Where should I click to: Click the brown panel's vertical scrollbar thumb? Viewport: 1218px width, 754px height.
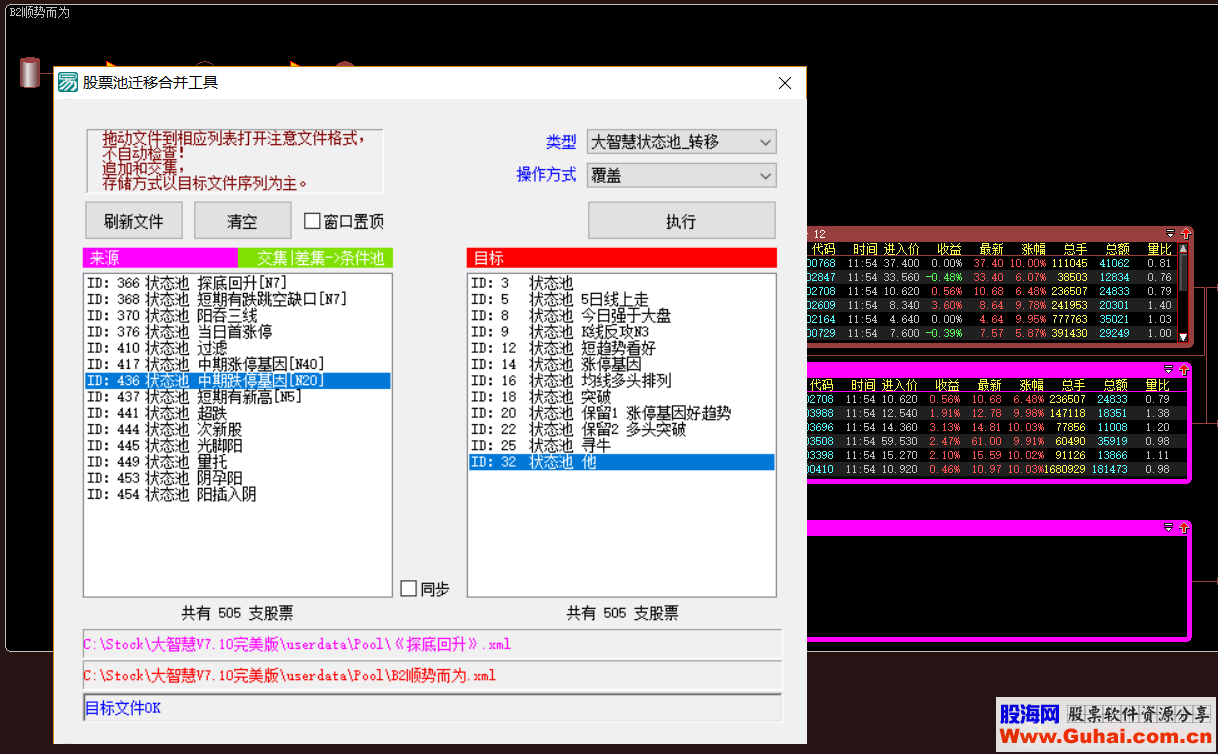(1183, 275)
